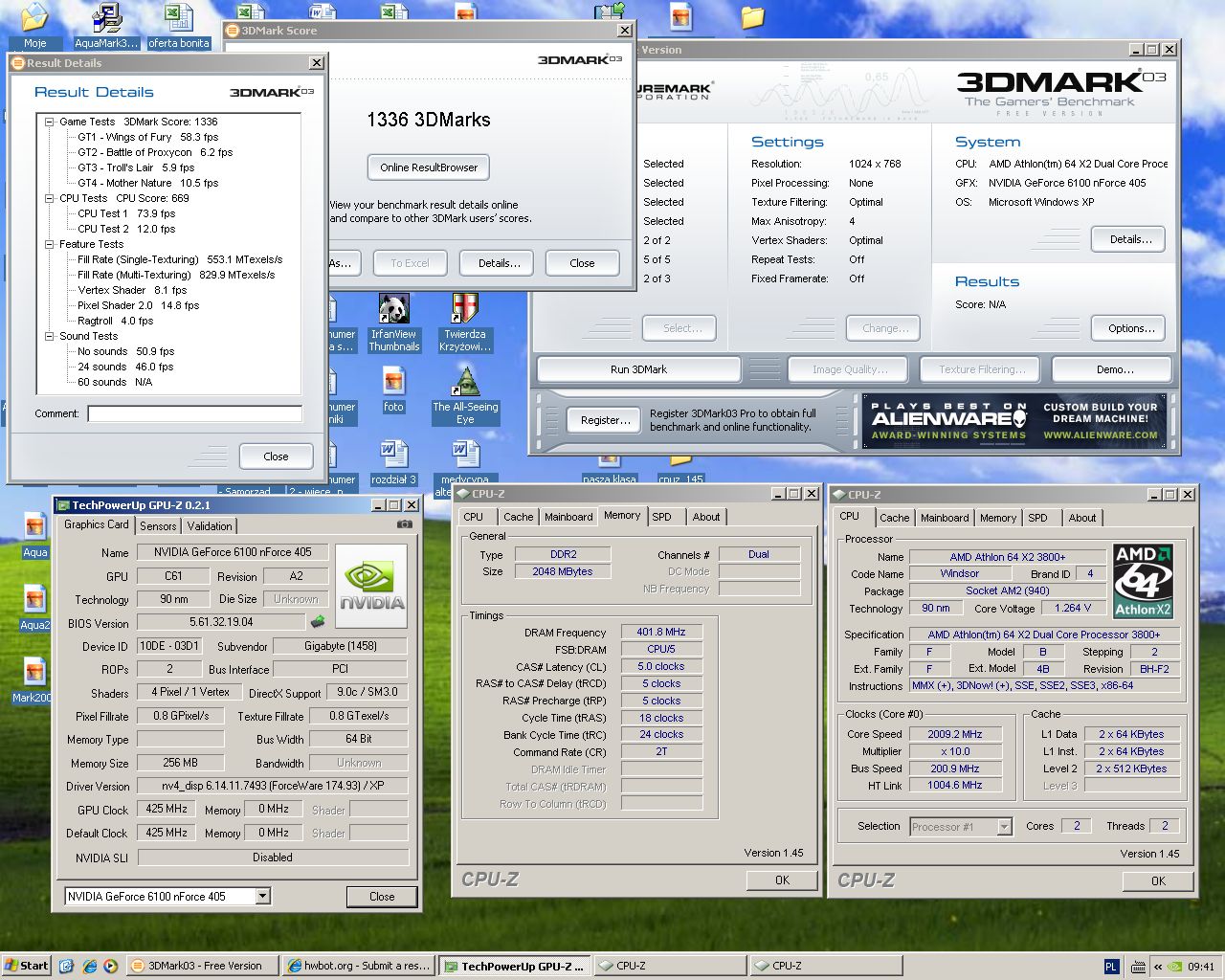Open Memory tab in the processor CPU-Z window
The height and width of the screenshot is (980, 1225).
(998, 518)
